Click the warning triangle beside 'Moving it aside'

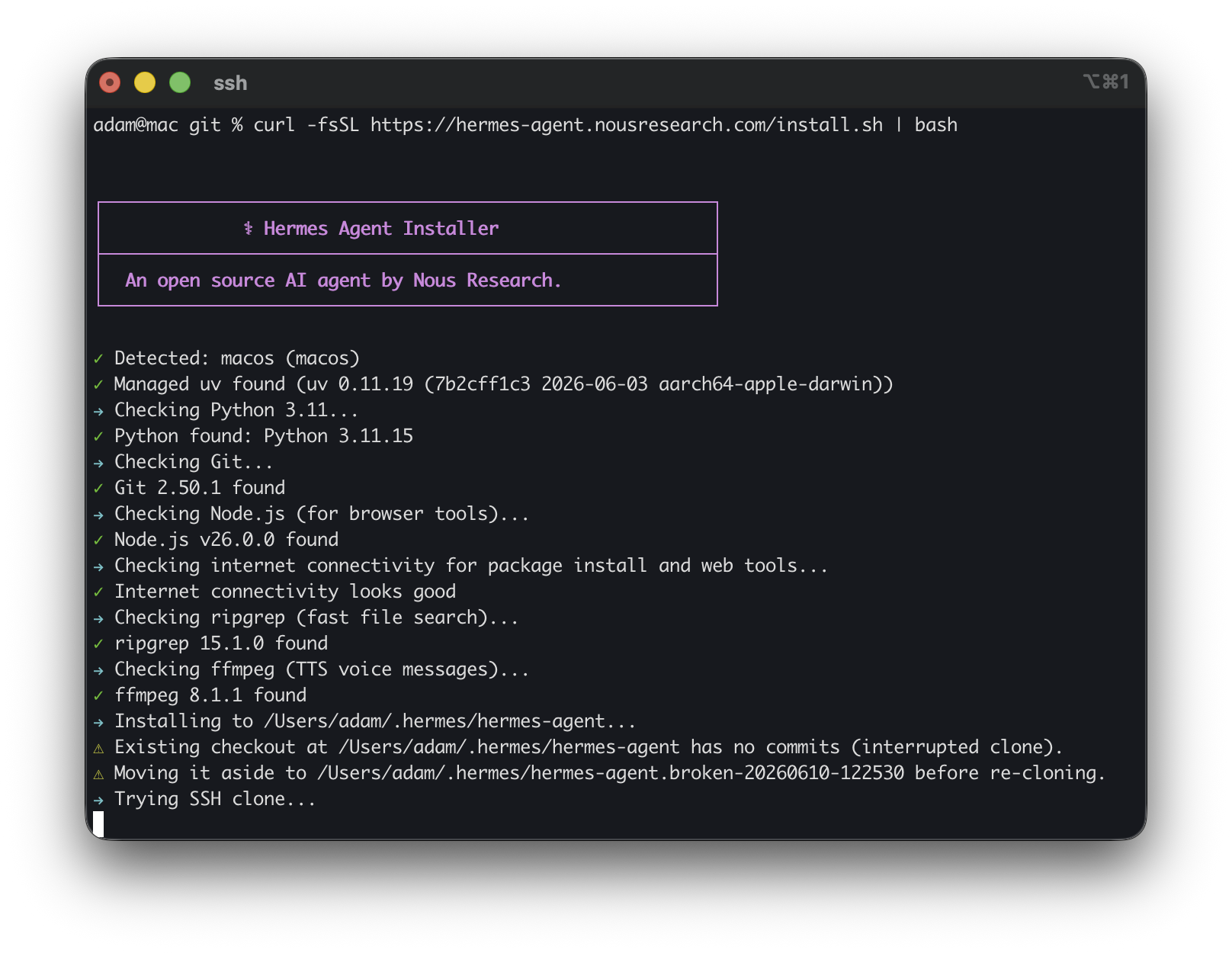point(98,774)
